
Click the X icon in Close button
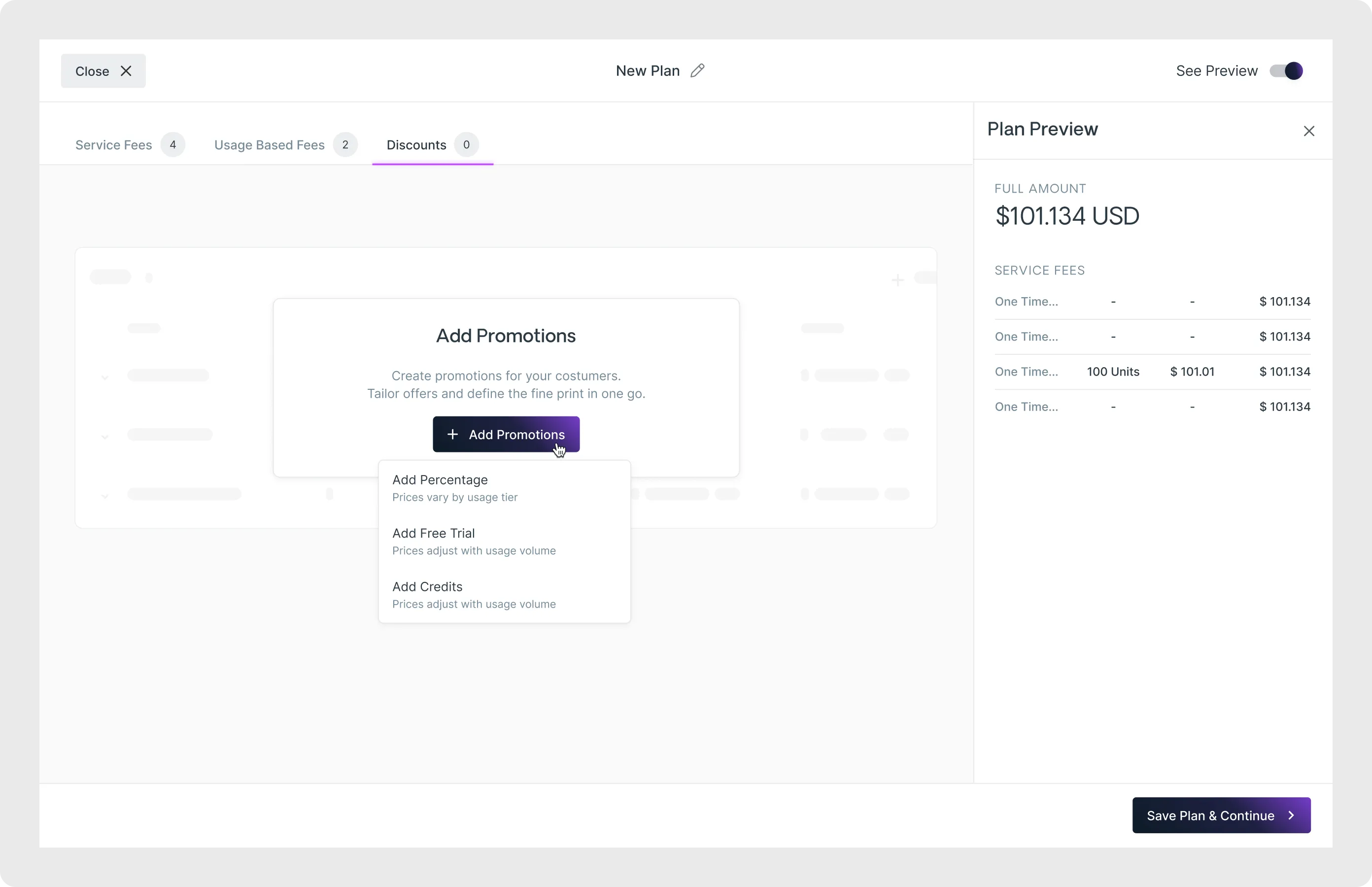[x=126, y=71]
